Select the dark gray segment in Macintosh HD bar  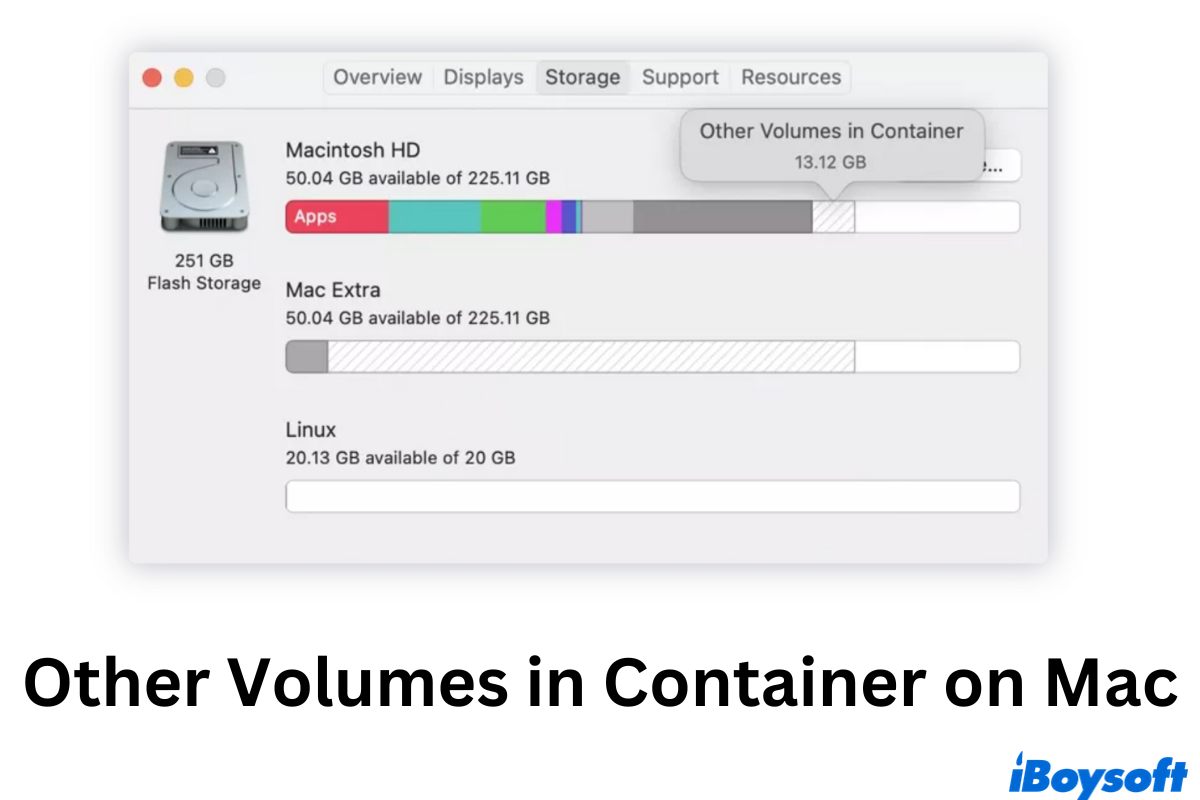(722, 217)
